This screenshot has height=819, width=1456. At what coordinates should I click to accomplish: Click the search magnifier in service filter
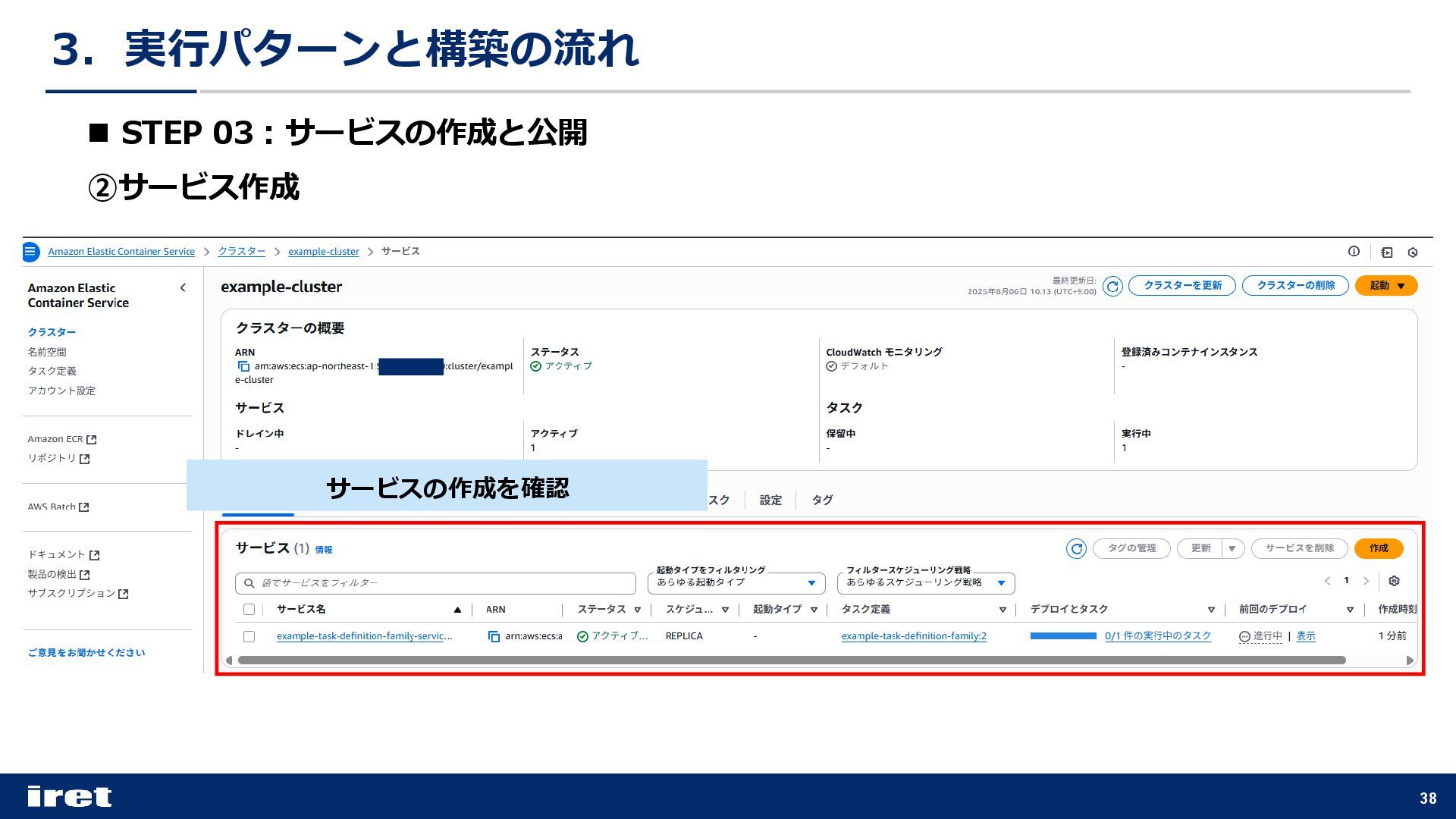point(249,583)
